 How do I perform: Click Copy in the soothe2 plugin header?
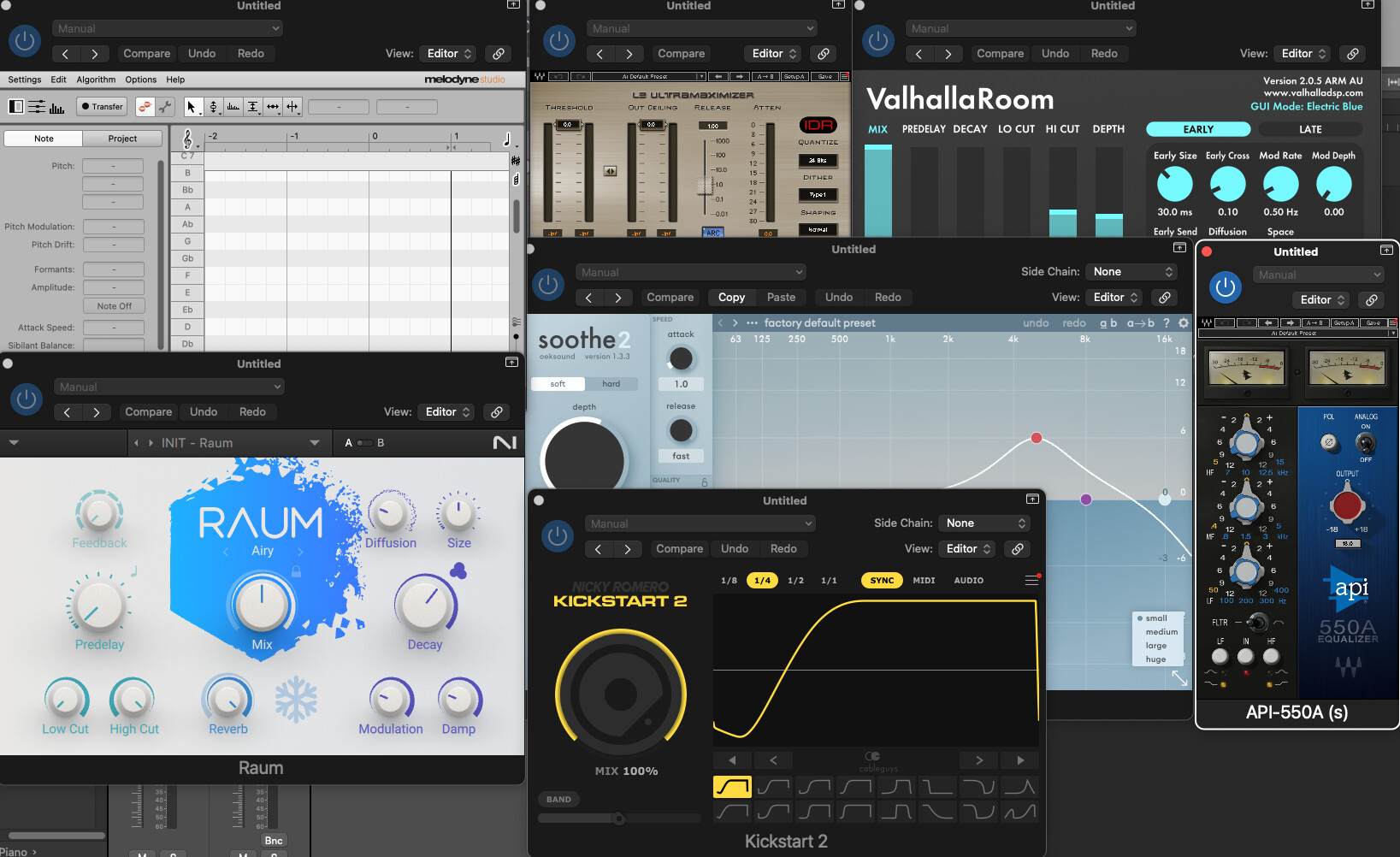[731, 298]
